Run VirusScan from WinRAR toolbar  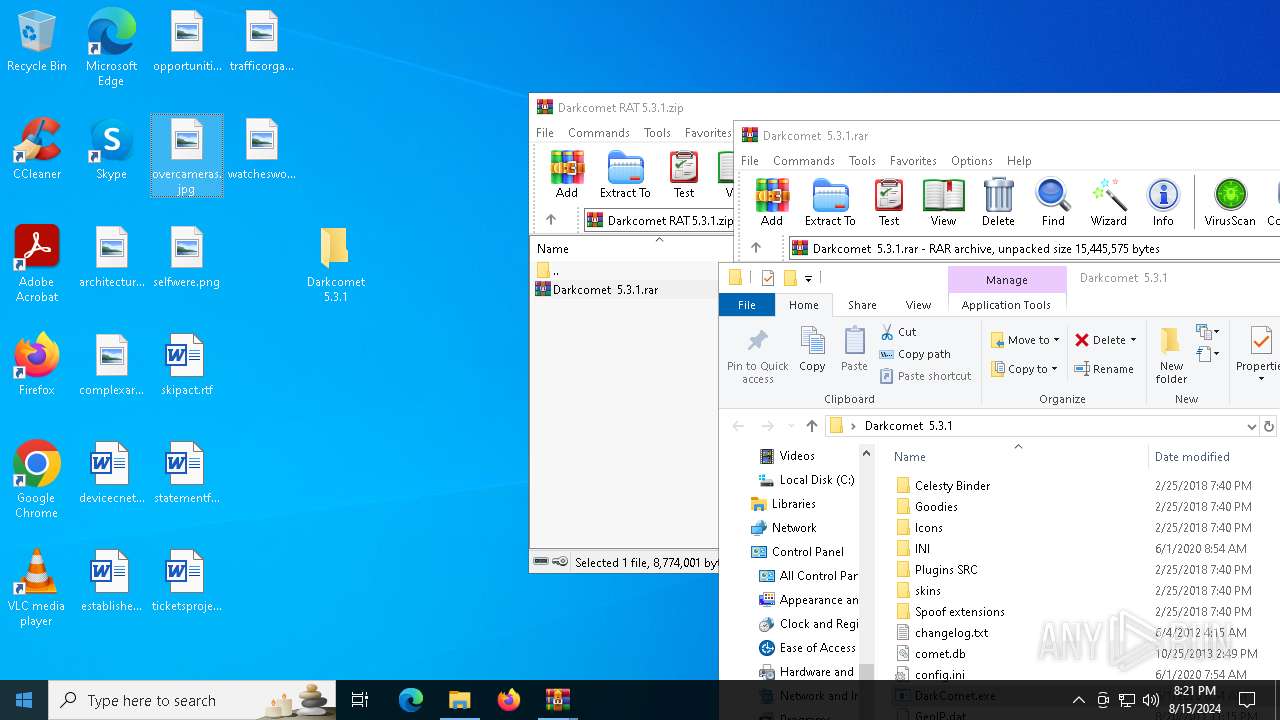(x=1230, y=203)
